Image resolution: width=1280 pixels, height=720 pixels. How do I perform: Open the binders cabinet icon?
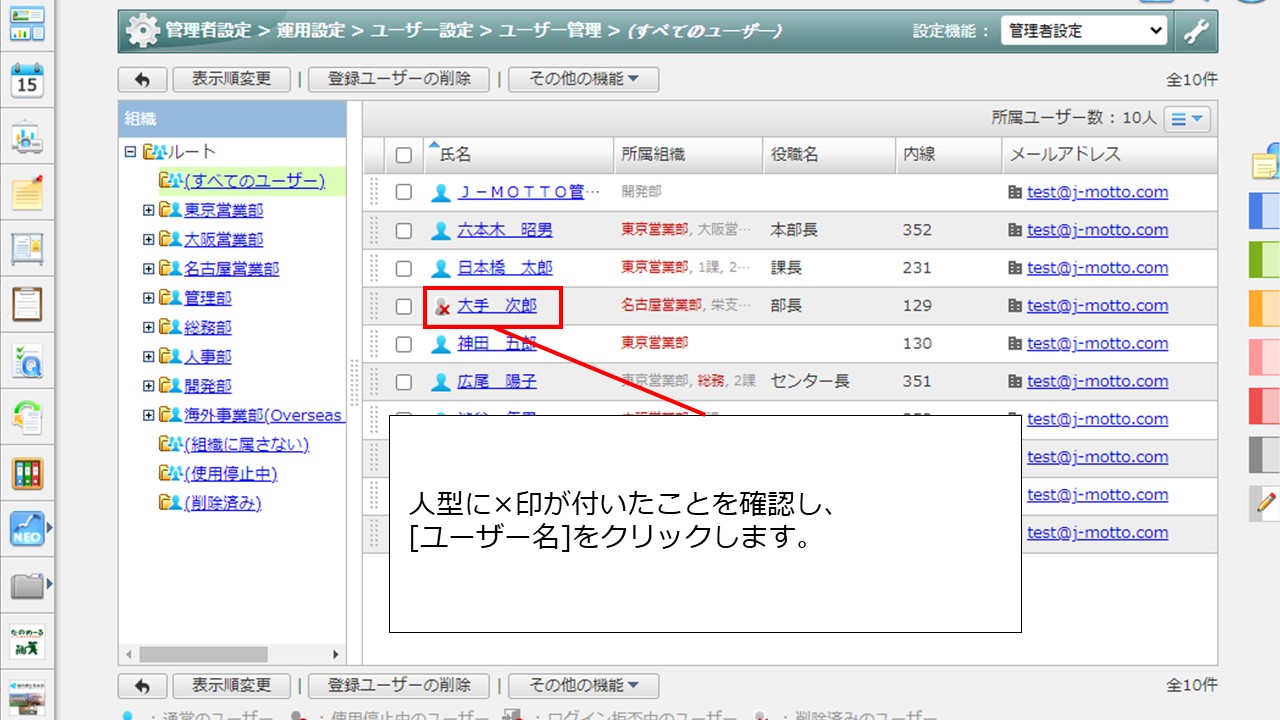(27, 473)
